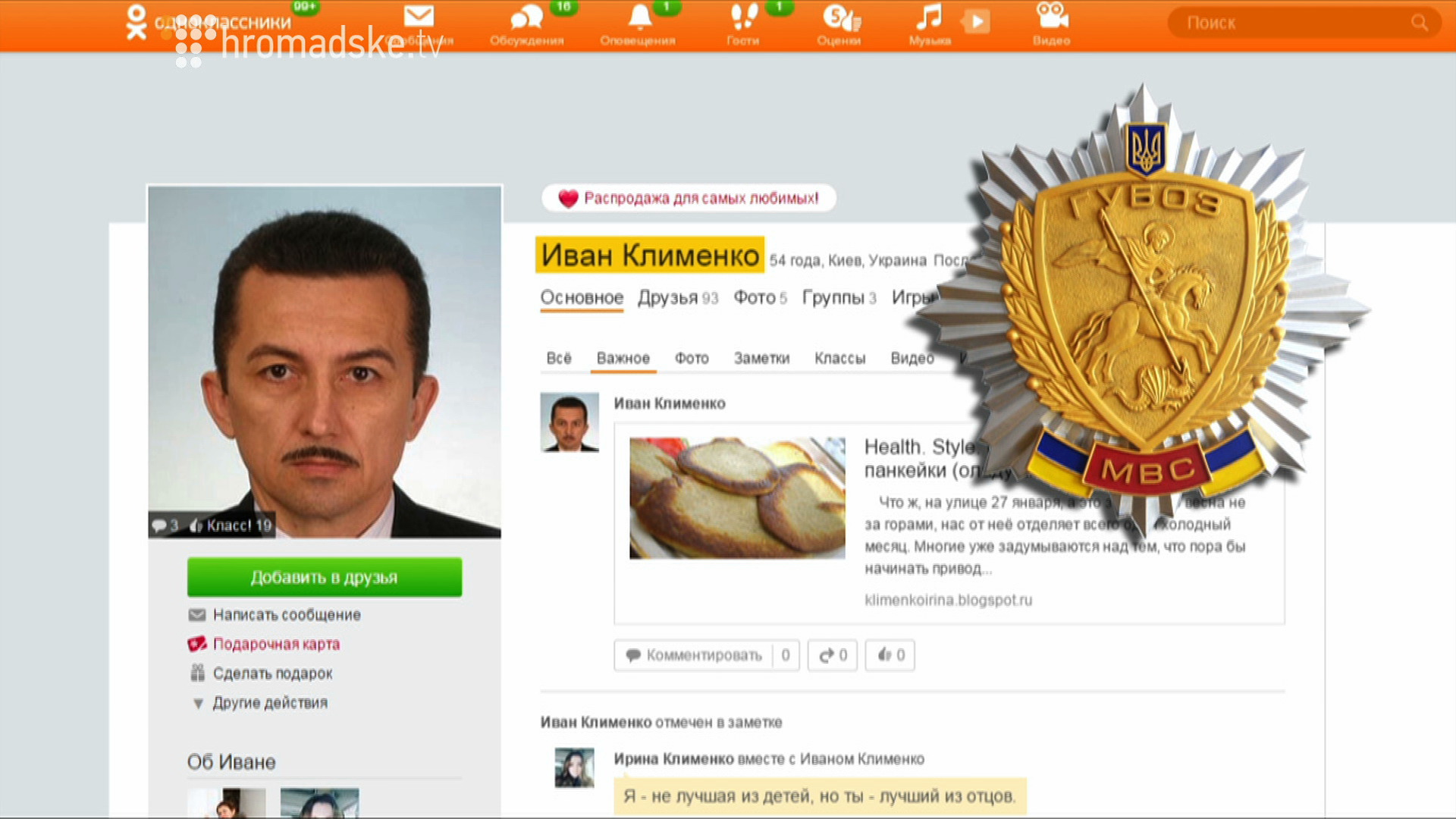Open the Video camera icon
1456x819 pixels.
point(1052,17)
